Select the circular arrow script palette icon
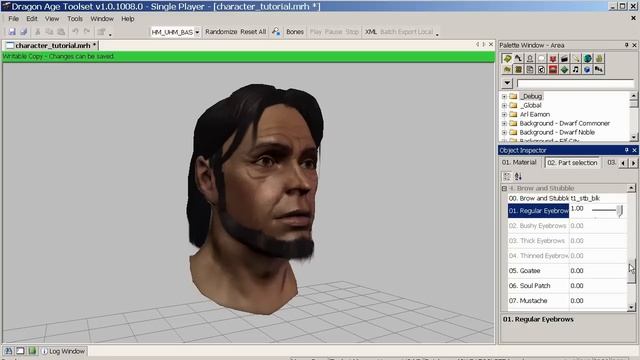Screen dimensions: 640x360 541,69
